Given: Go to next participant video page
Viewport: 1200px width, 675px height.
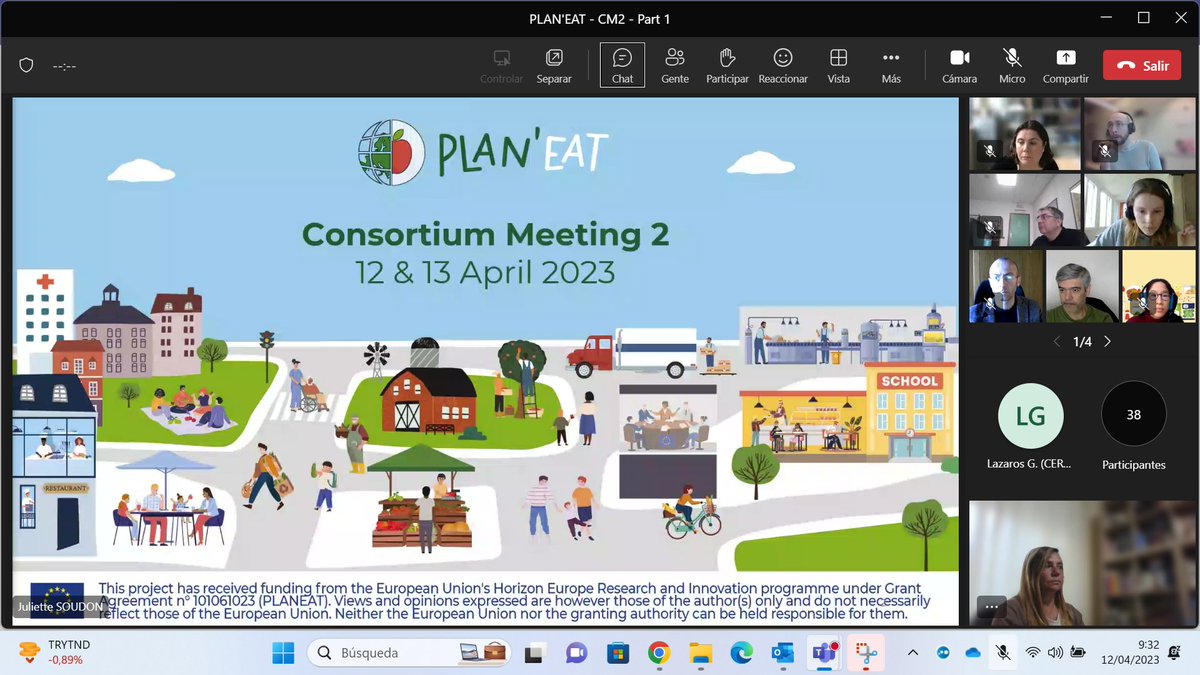Looking at the screenshot, I should coord(1107,342).
